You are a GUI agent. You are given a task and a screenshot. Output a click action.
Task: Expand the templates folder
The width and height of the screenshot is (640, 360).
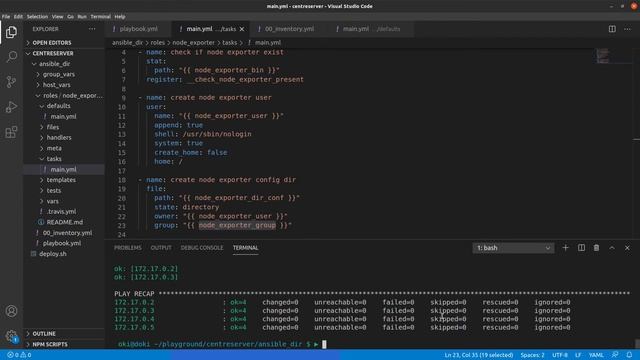pos(61,180)
